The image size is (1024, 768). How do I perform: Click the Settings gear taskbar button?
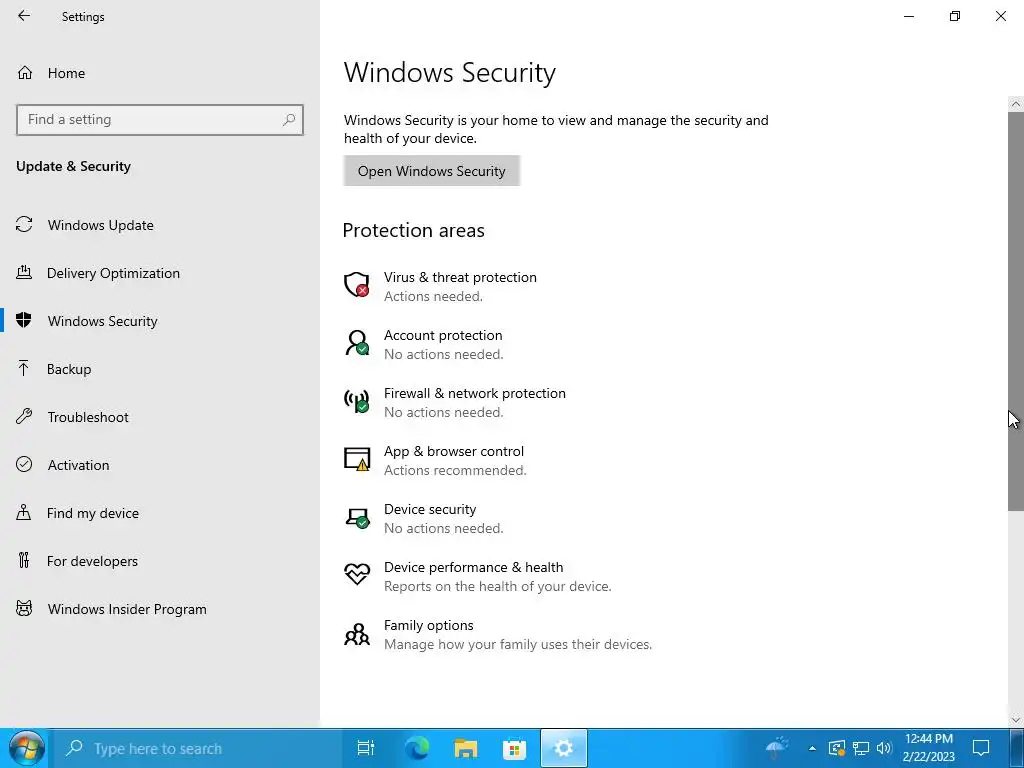(x=564, y=748)
